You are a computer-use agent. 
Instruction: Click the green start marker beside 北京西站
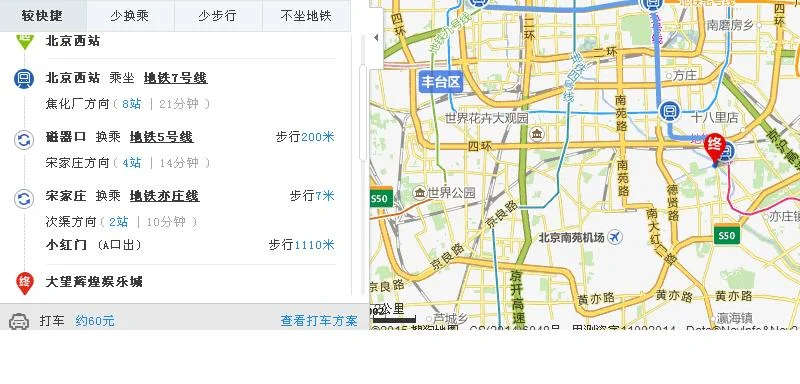tap(24, 41)
